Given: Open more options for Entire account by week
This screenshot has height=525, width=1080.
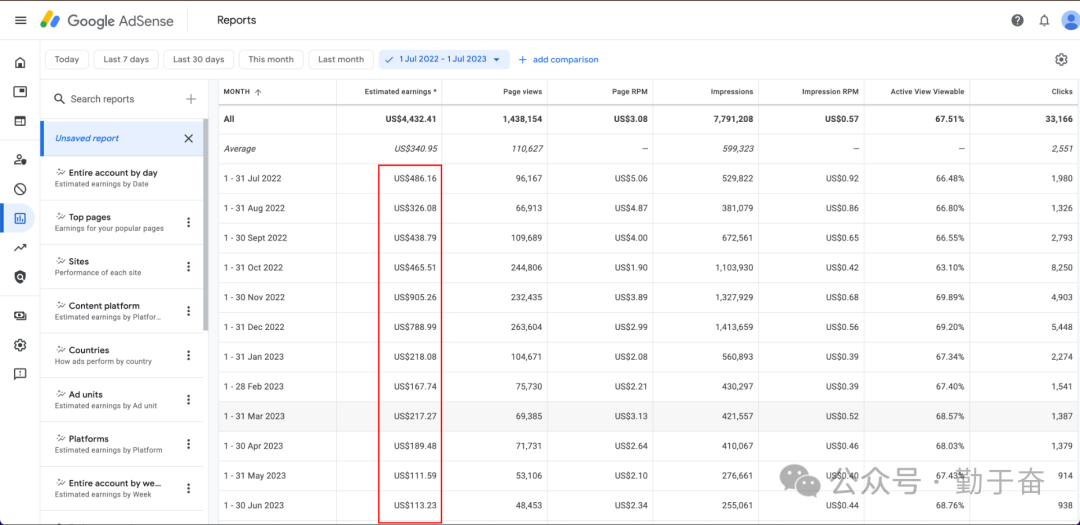Looking at the screenshot, I should point(188,488).
